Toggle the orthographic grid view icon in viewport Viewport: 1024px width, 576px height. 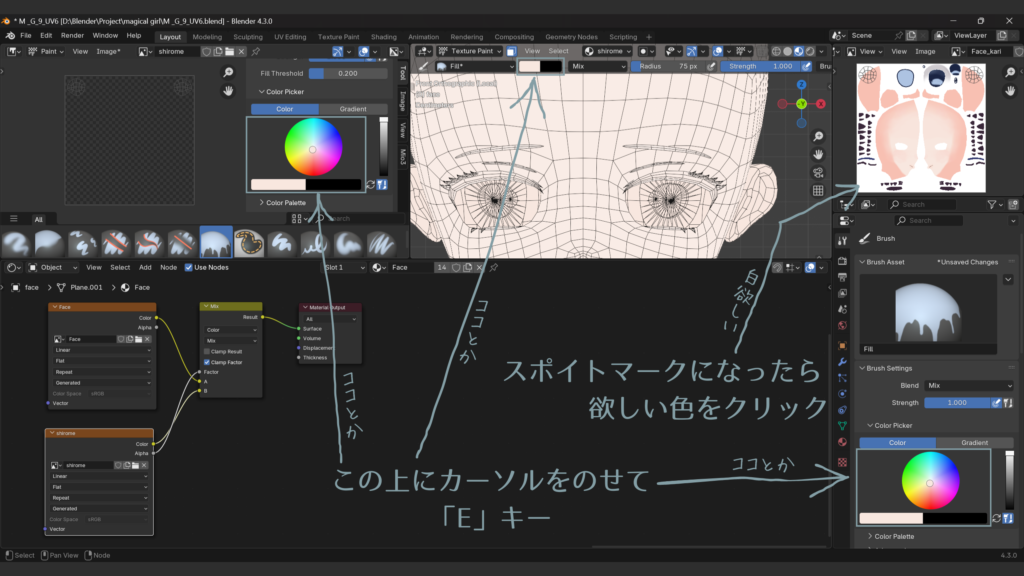pos(818,190)
